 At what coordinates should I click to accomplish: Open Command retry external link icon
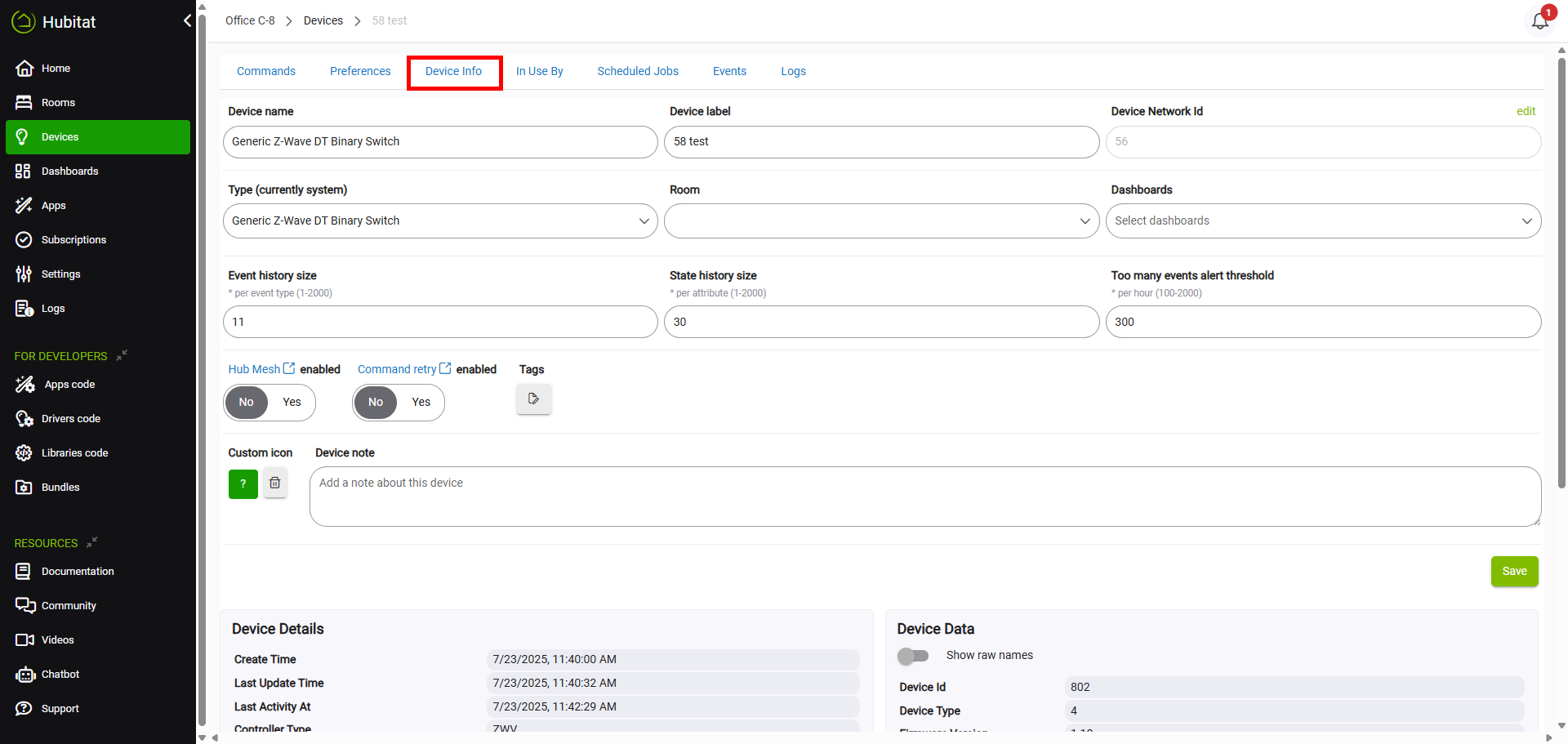[x=445, y=369]
